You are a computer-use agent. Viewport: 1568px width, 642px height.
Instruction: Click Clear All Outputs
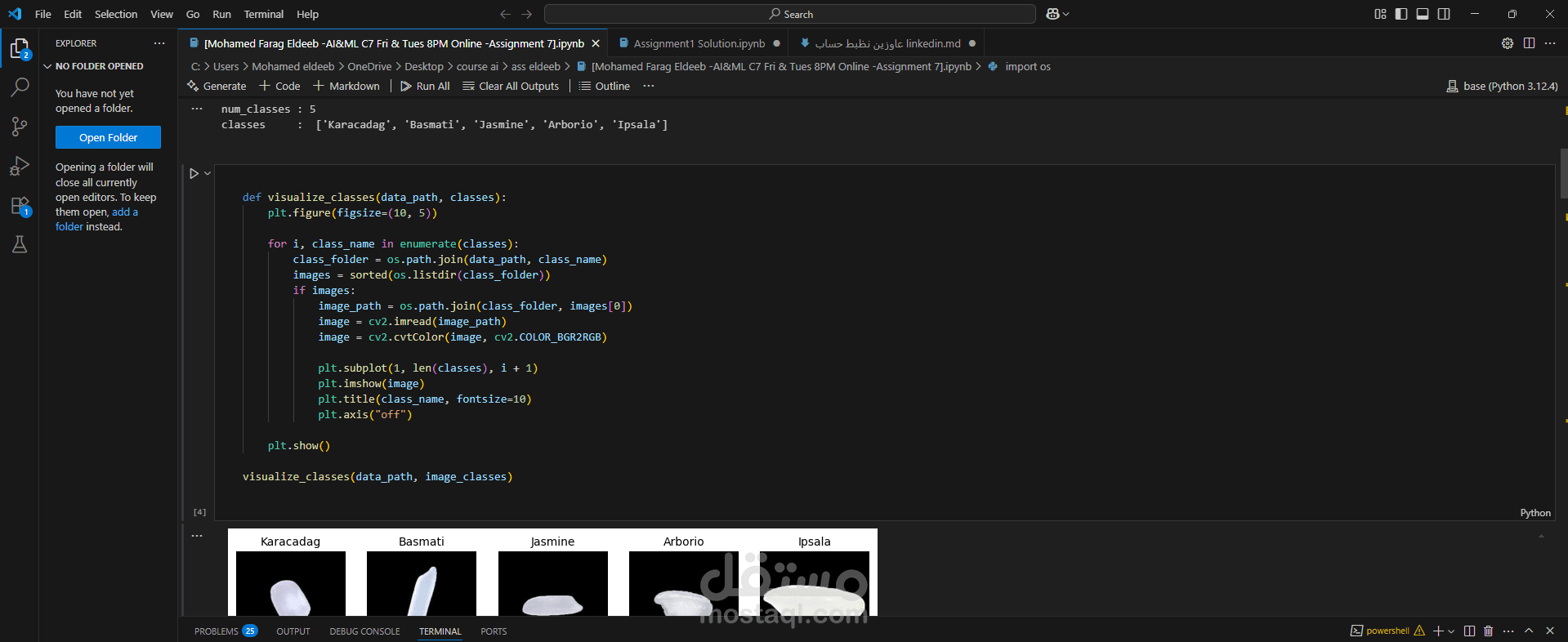pos(511,86)
